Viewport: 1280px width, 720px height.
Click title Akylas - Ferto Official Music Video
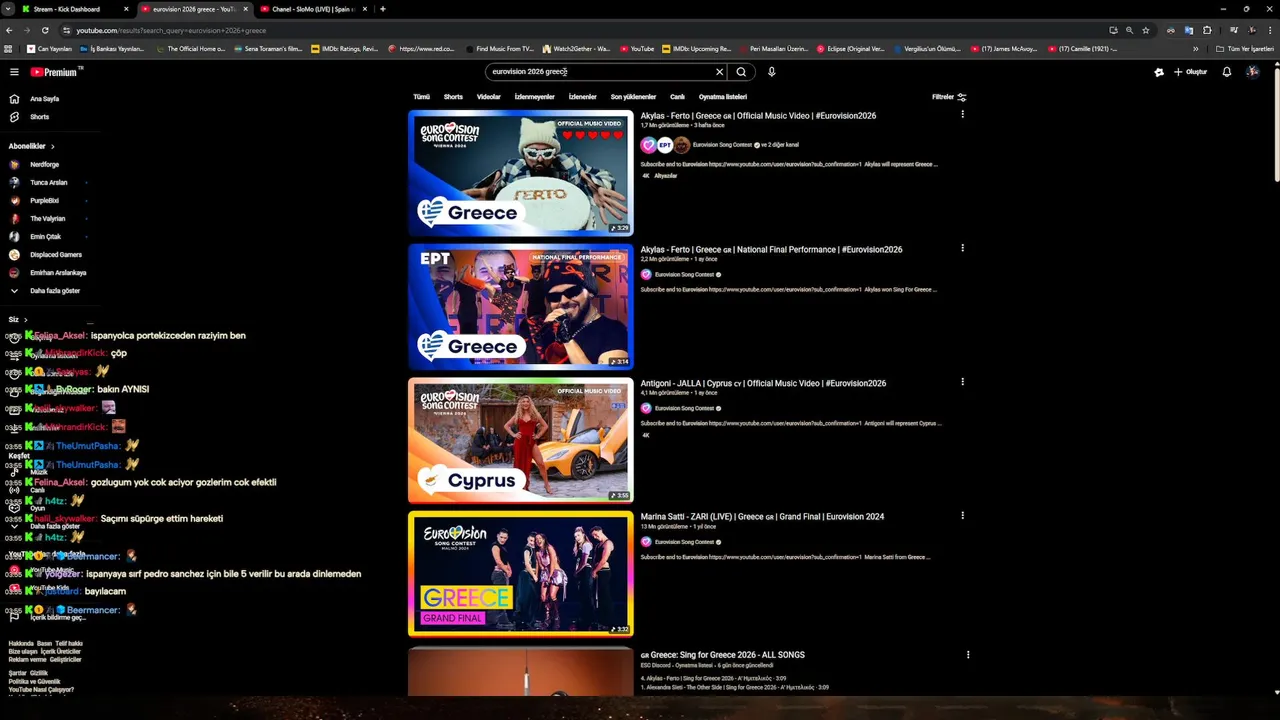[758, 116]
